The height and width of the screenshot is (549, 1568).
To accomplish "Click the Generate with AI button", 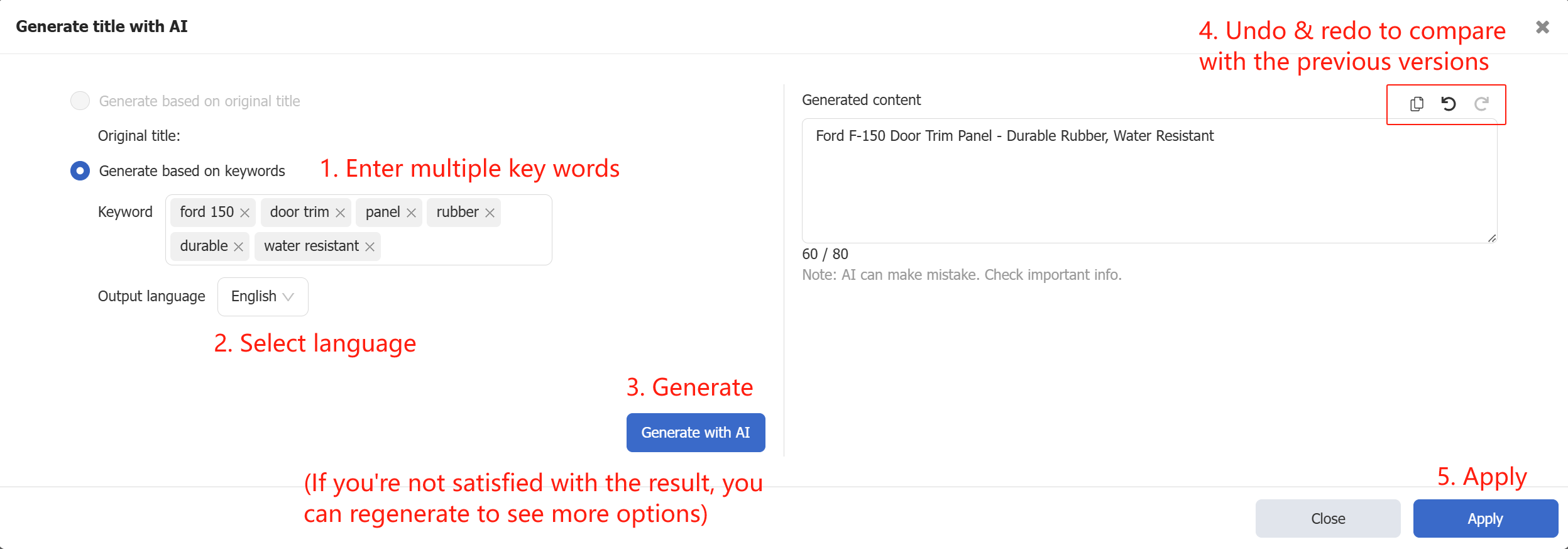I will click(x=696, y=432).
